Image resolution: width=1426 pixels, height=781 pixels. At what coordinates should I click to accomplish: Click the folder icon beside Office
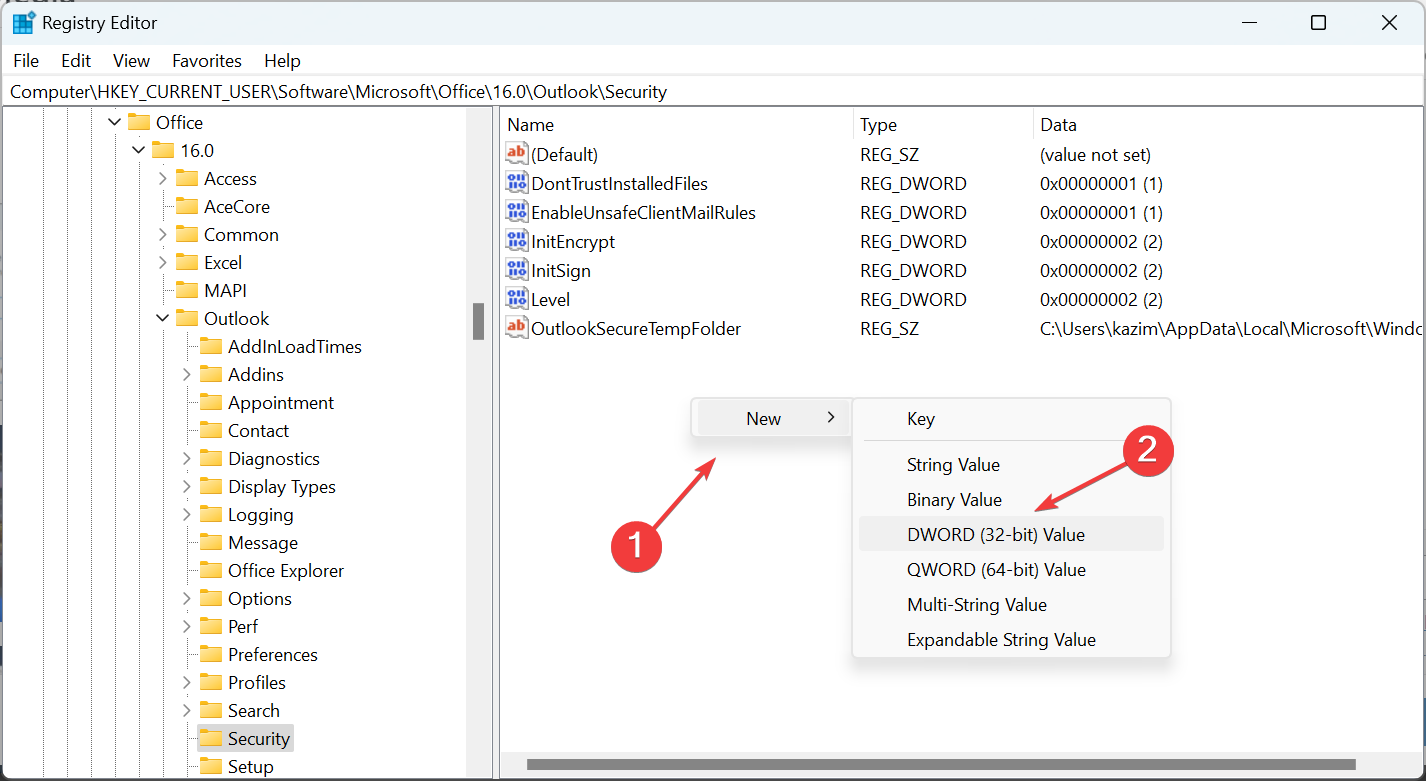(138, 122)
